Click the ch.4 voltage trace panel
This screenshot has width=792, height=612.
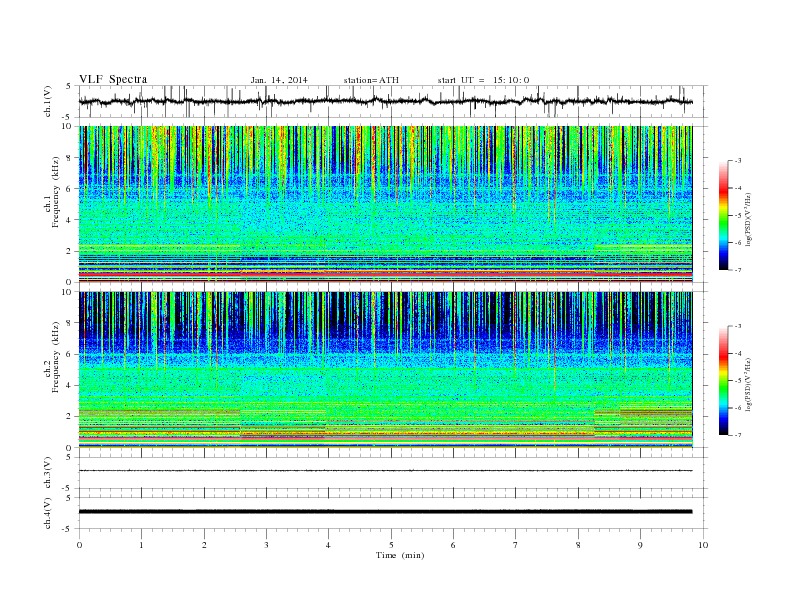393,513
